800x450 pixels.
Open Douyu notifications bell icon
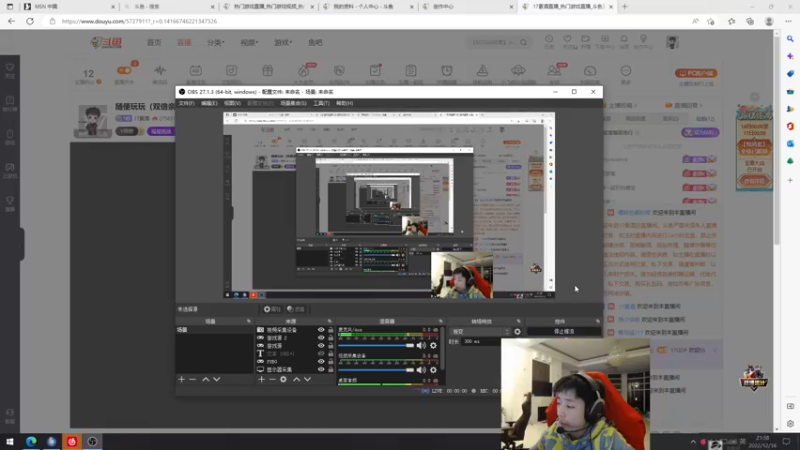tap(624, 39)
